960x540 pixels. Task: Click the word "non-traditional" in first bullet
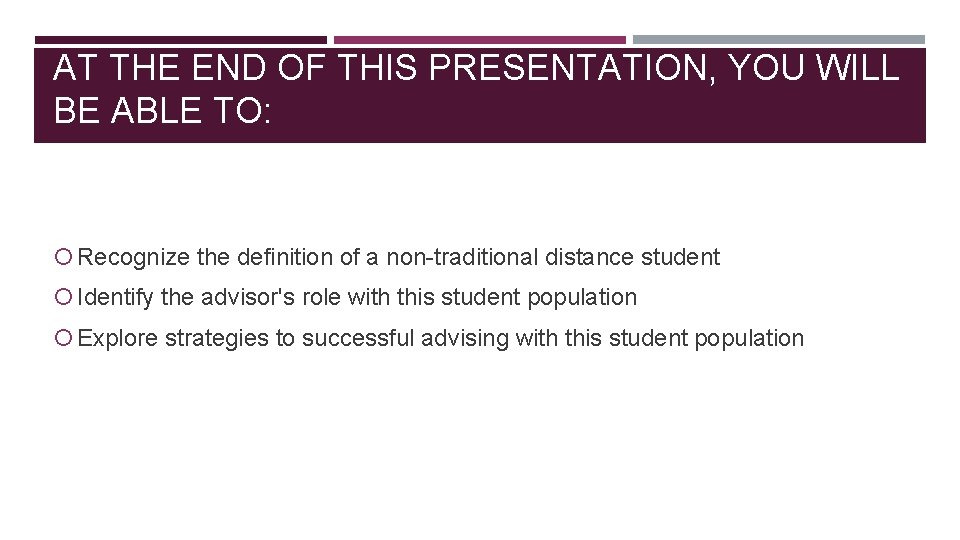coord(462,257)
